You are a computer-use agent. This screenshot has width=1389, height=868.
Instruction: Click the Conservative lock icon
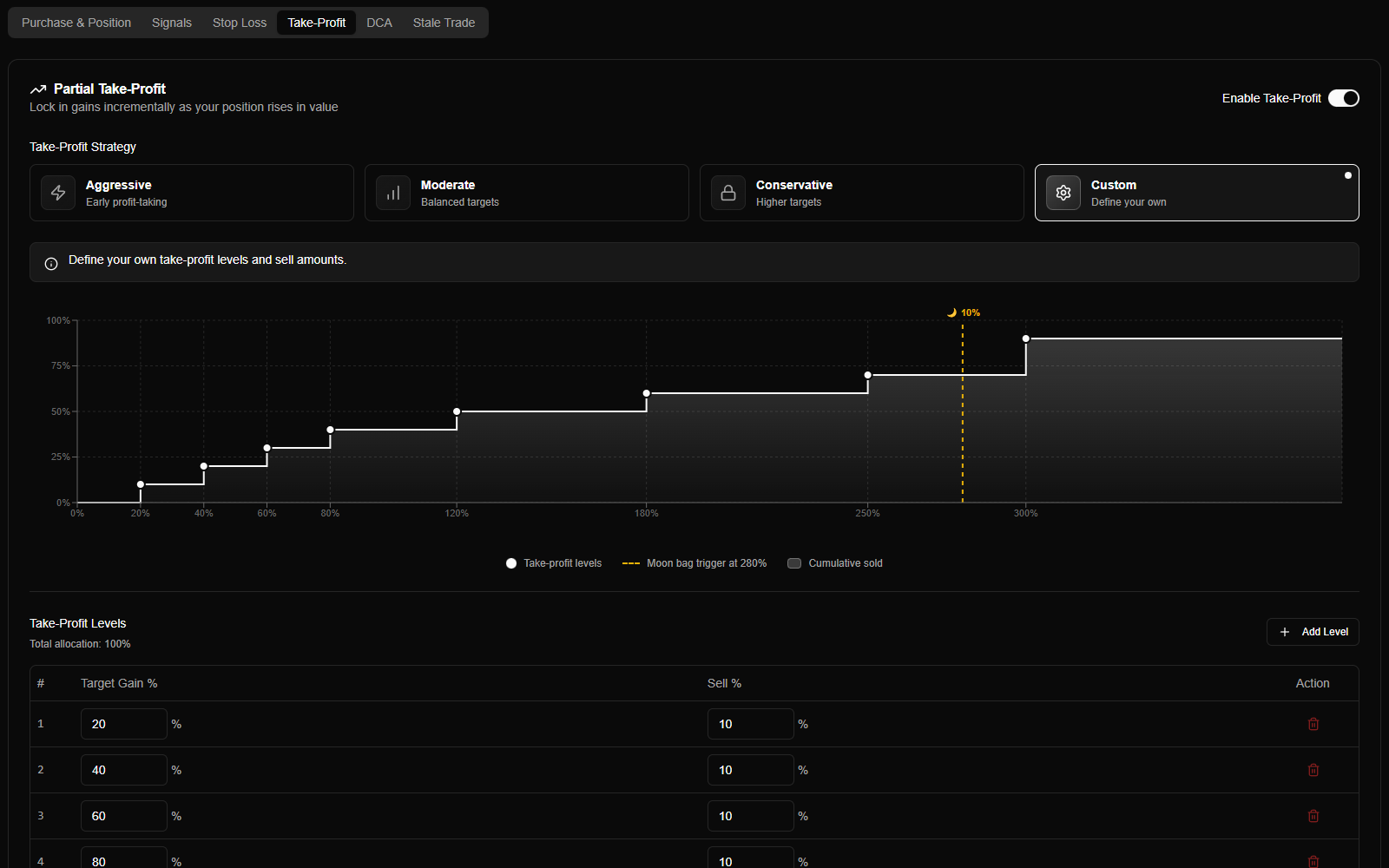(x=728, y=193)
